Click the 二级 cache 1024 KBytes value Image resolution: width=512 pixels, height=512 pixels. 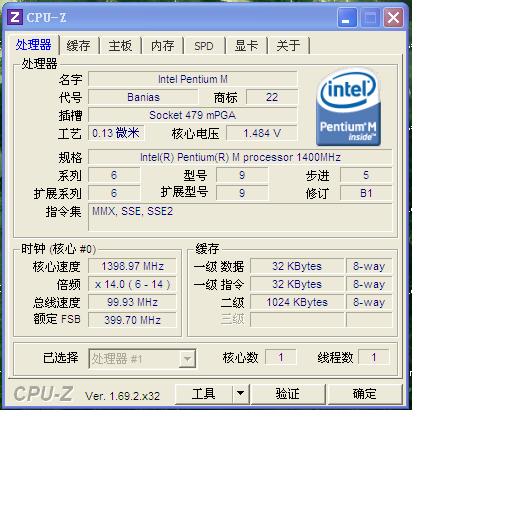point(297,302)
